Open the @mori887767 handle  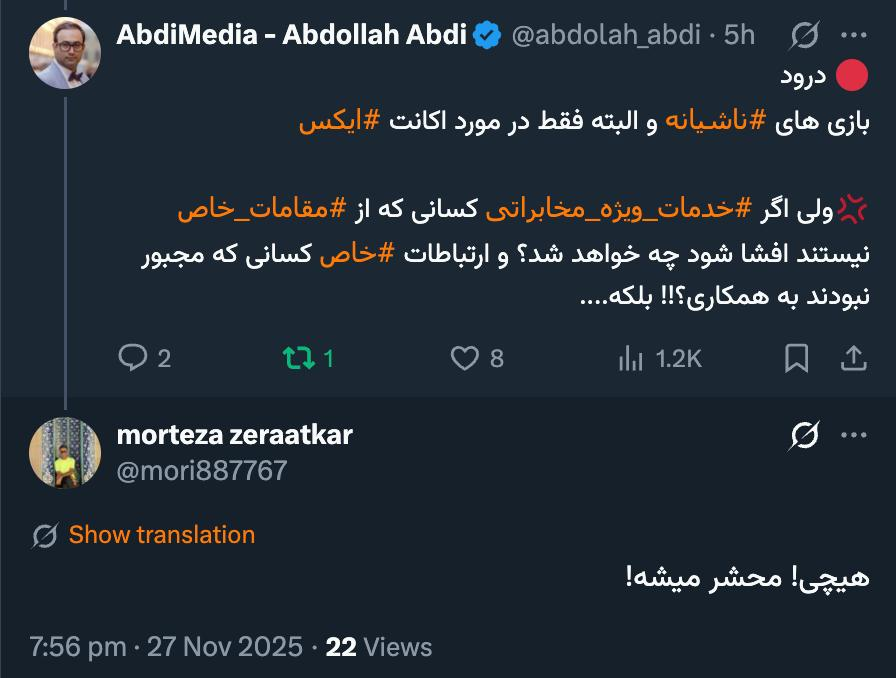coord(202,470)
